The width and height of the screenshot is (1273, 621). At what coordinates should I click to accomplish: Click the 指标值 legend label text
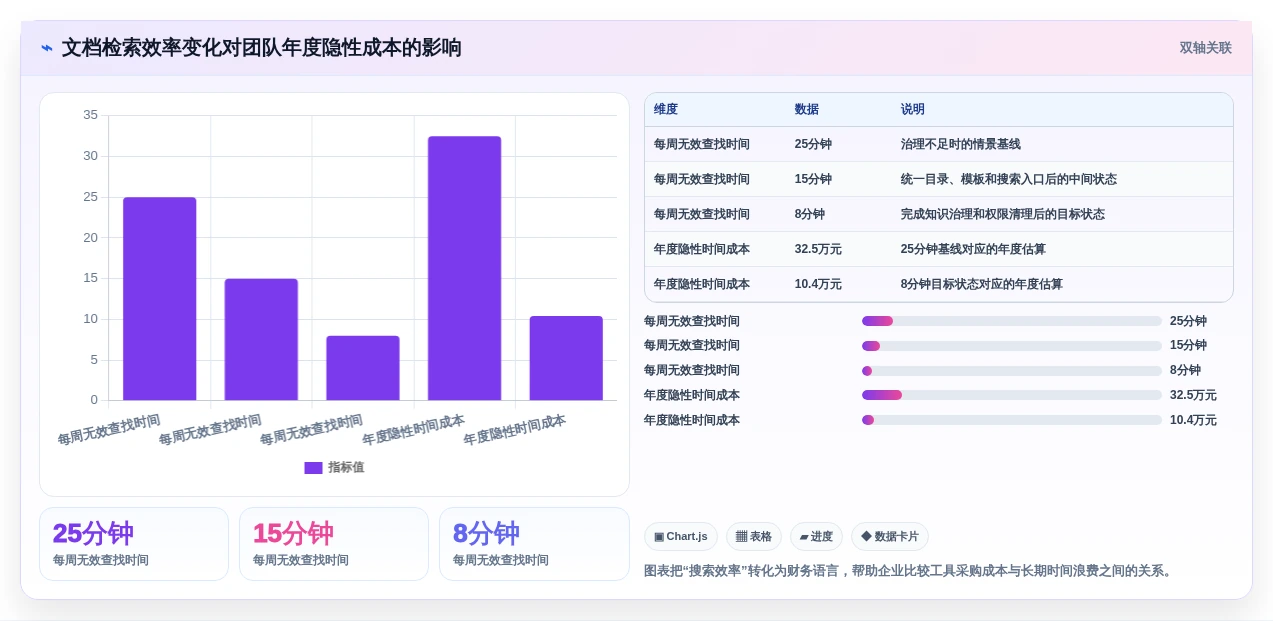(346, 467)
